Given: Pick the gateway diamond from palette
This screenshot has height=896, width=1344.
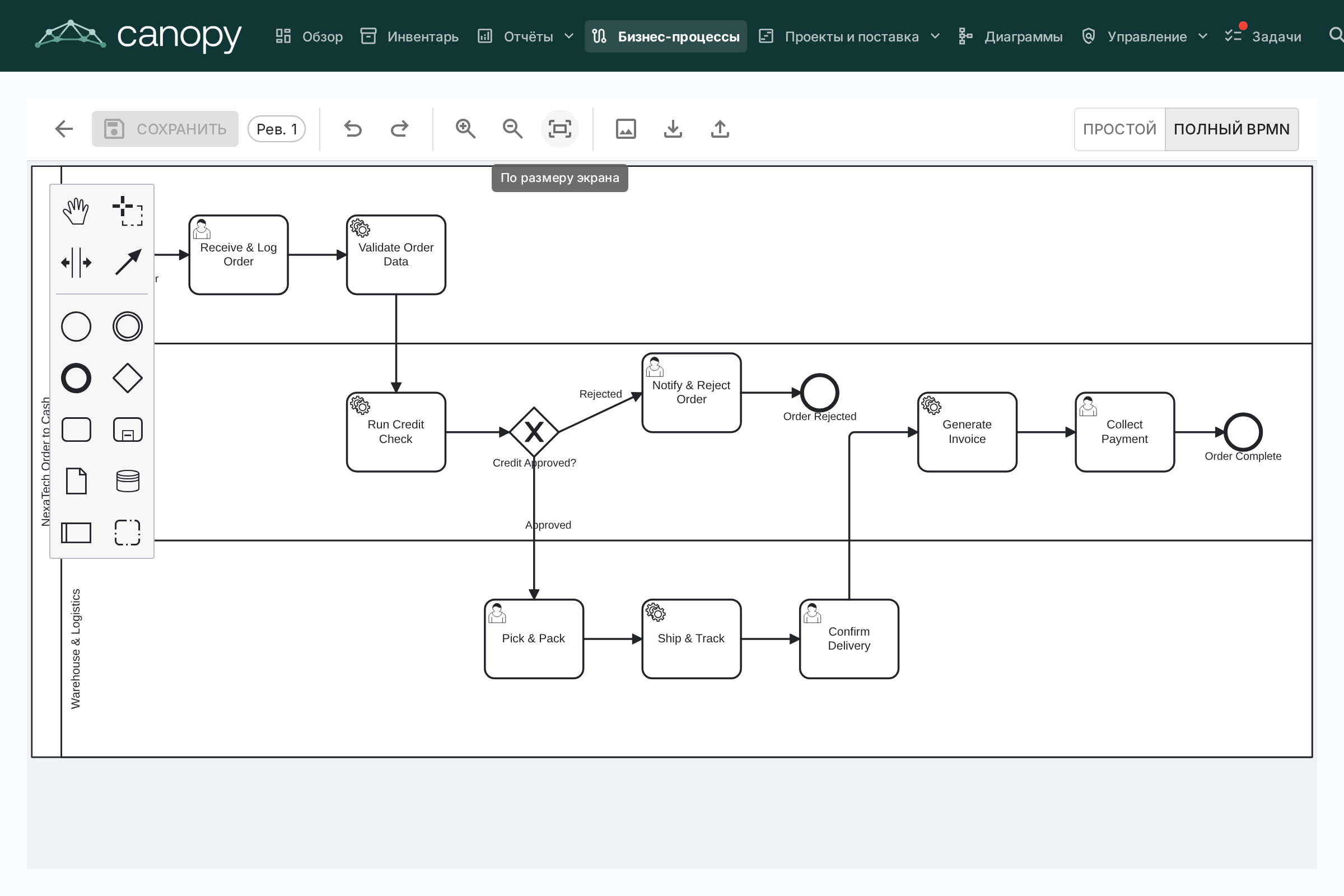Looking at the screenshot, I should [x=128, y=379].
